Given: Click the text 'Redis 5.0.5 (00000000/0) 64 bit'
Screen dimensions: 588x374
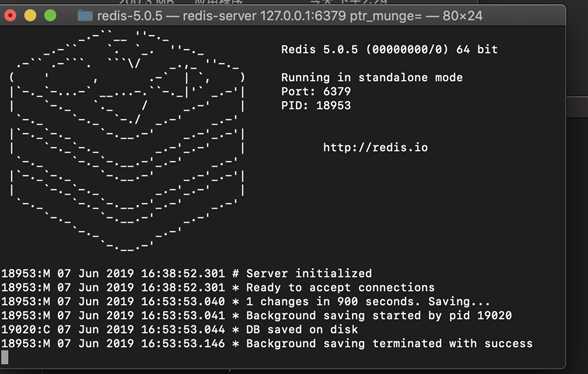Looking at the screenshot, I should [389, 50].
